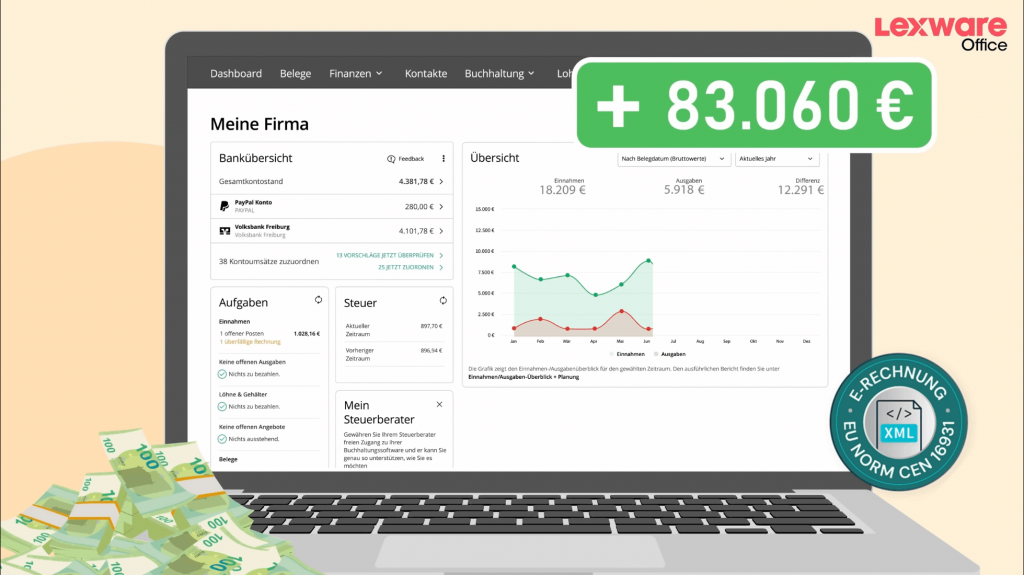The image size is (1024, 575).
Task: Click the PayPal Konto logo icon
Action: coord(225,206)
